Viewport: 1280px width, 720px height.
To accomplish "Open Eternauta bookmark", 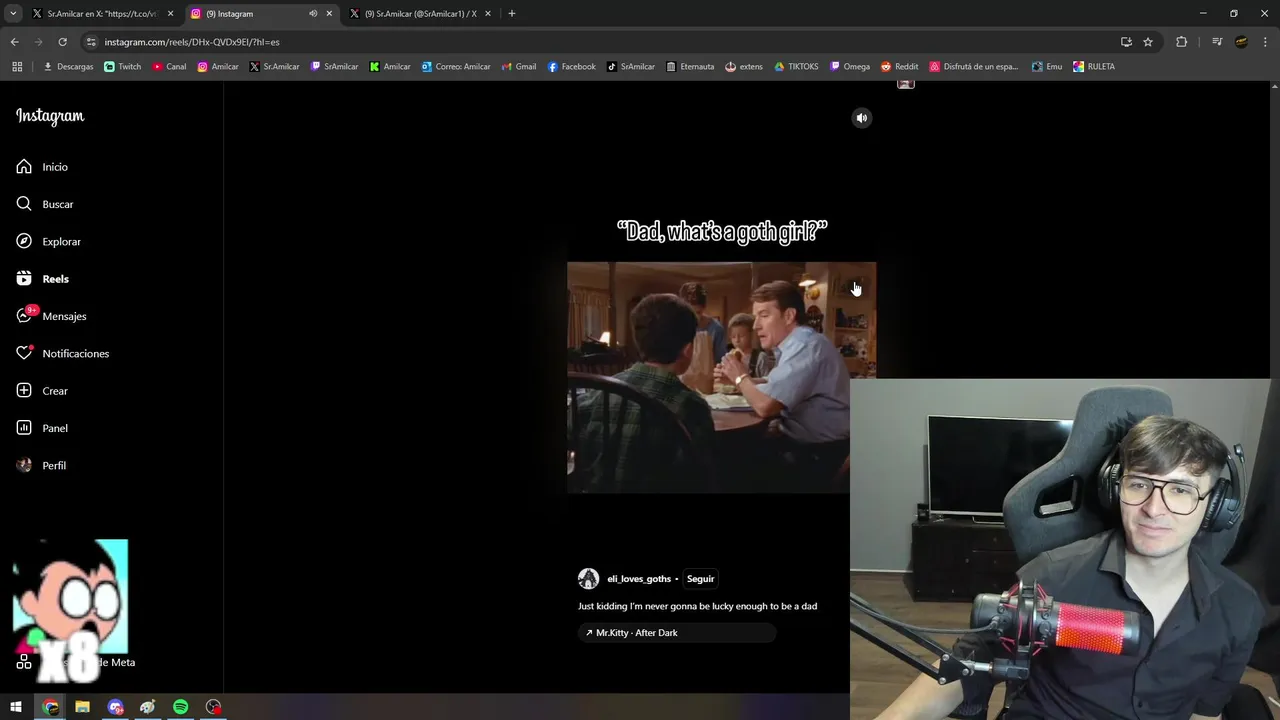I will point(690,67).
